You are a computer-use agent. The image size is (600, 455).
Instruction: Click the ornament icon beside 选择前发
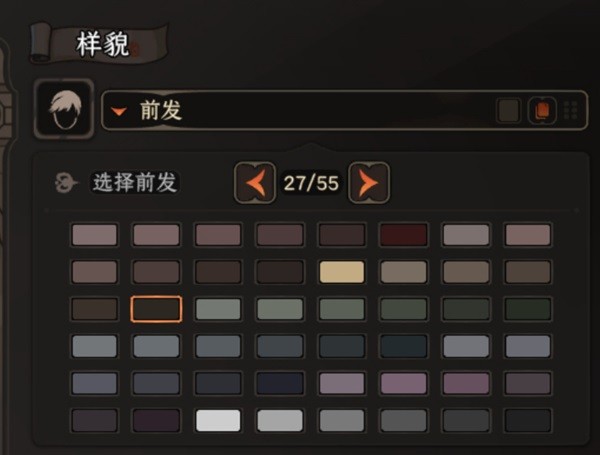[x=66, y=183]
